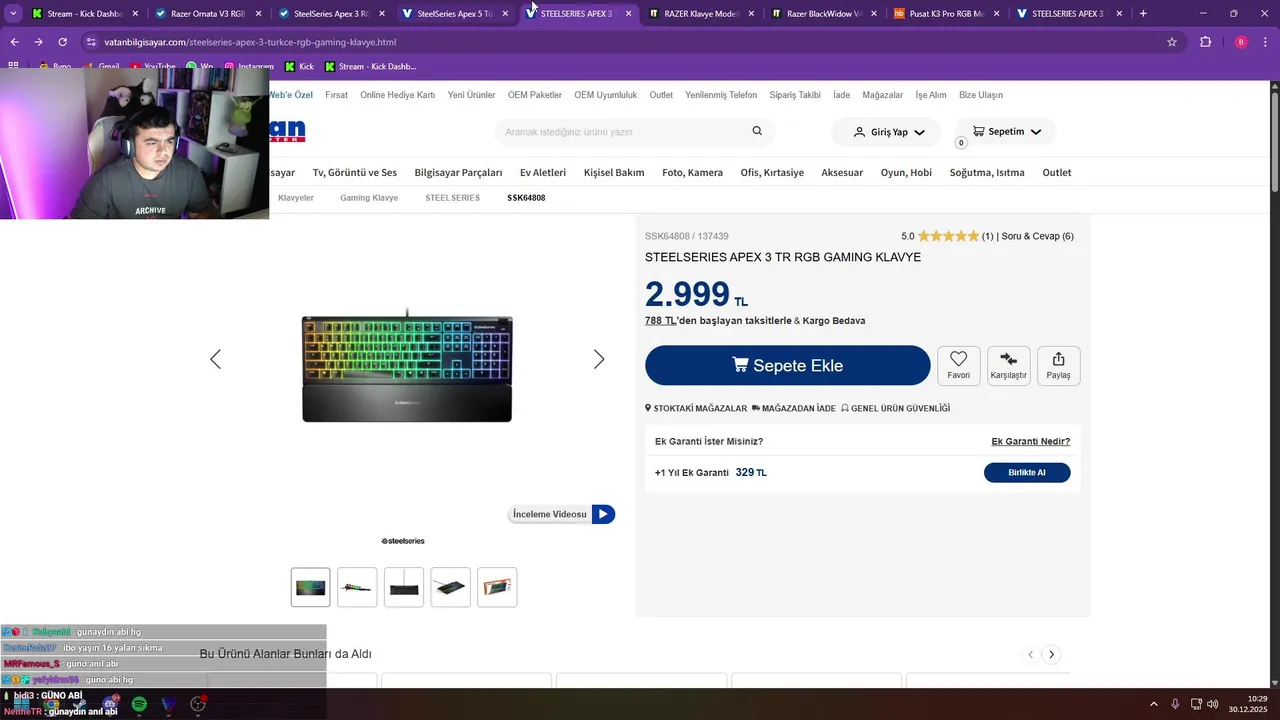The width and height of the screenshot is (1280, 720).
Task: Expand the Giriş Yap account dropdown
Action: 888,132
